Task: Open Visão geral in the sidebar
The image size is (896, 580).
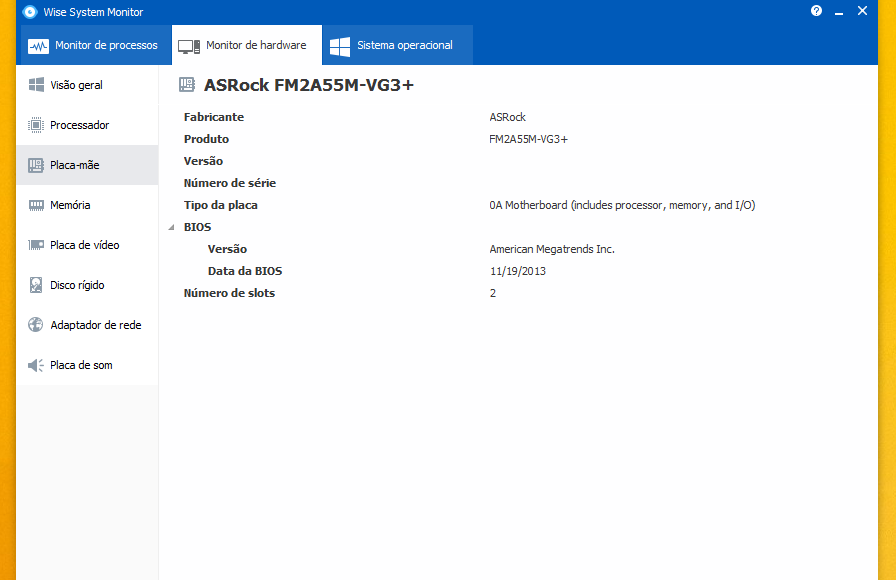Action: [x=87, y=85]
